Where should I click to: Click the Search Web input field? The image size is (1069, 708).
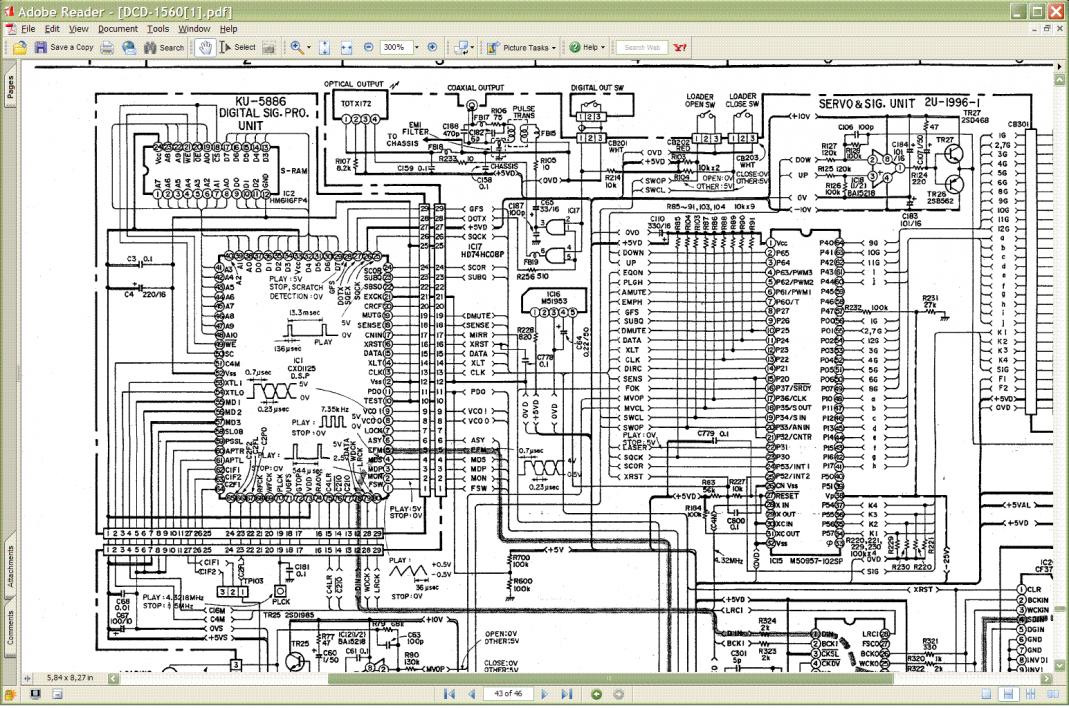[x=642, y=48]
